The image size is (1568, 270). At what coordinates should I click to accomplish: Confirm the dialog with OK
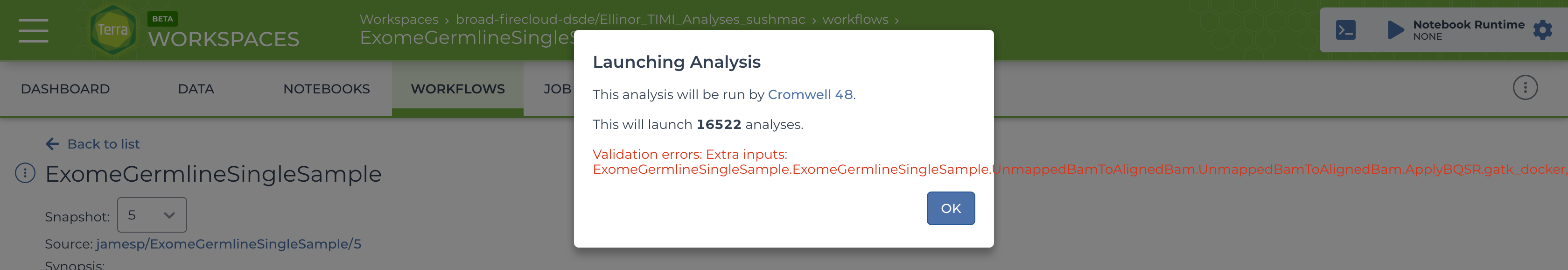[950, 208]
